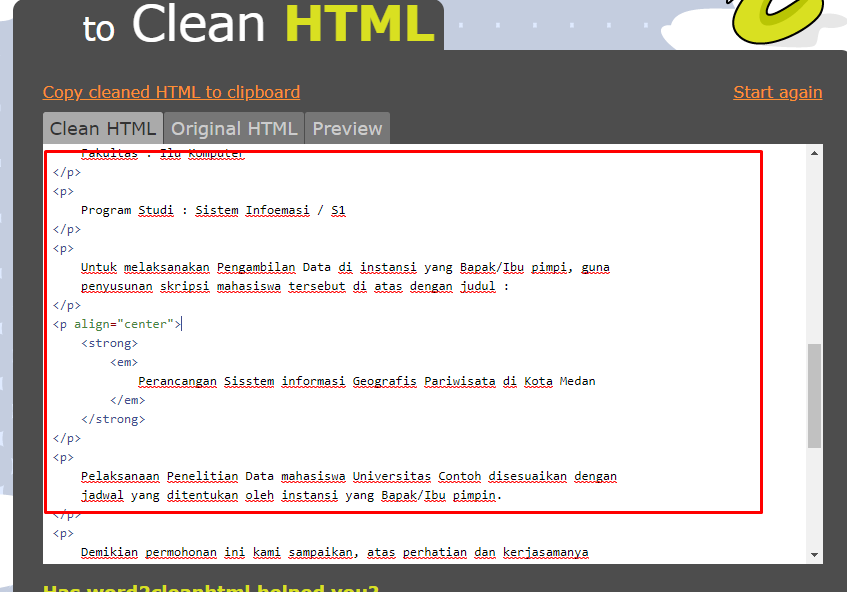Select the line containing p align="center"
The width and height of the screenshot is (847, 592).
pos(116,323)
